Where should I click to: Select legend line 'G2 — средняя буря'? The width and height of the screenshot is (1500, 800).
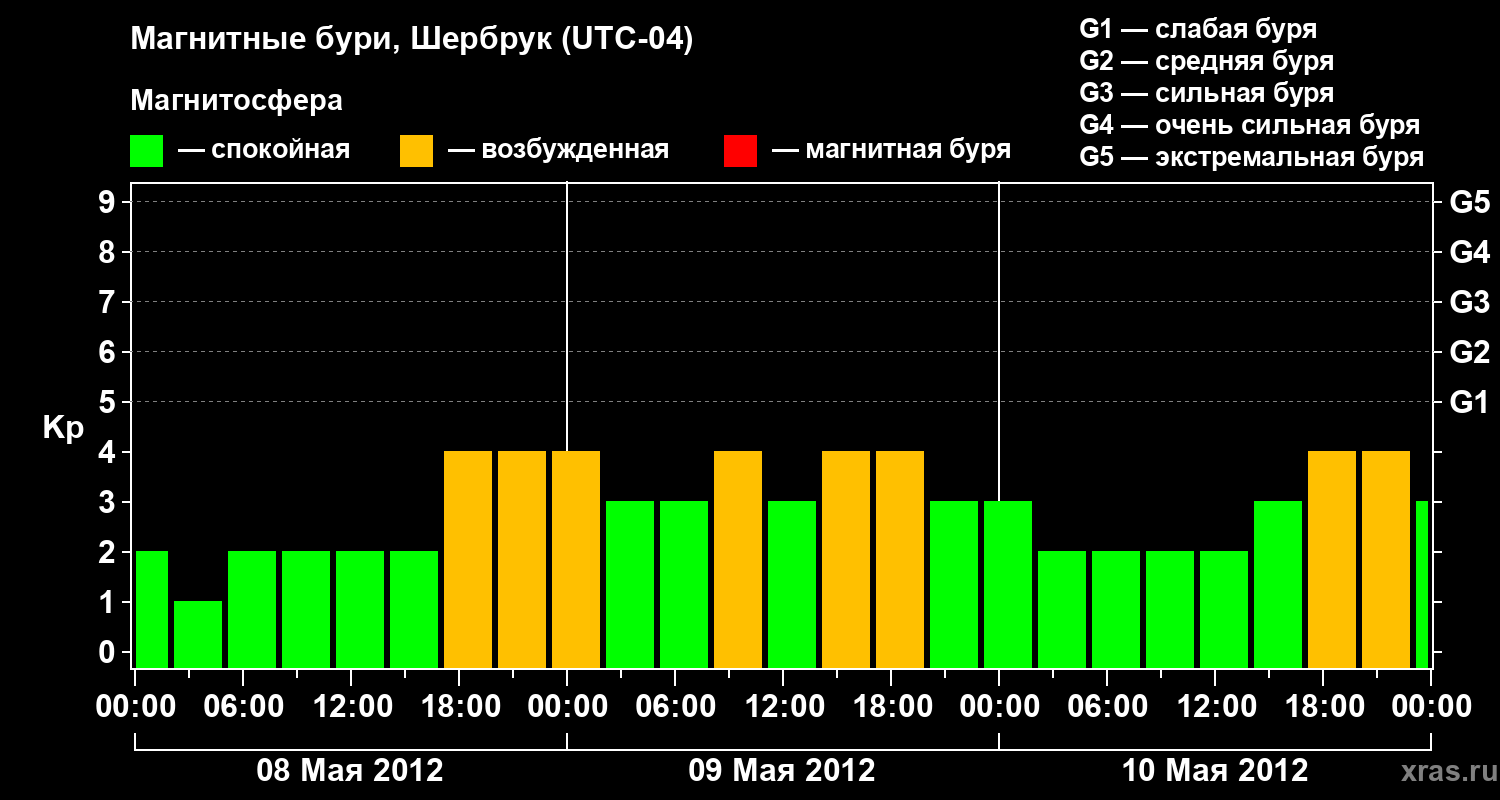click(1206, 60)
